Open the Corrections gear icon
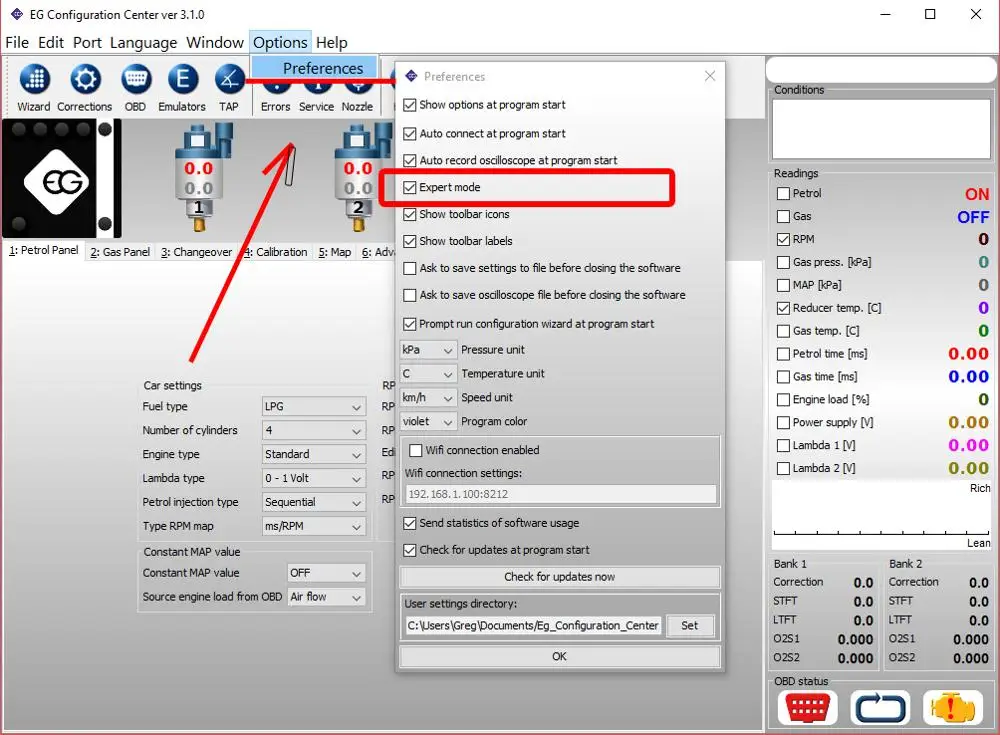 85,79
